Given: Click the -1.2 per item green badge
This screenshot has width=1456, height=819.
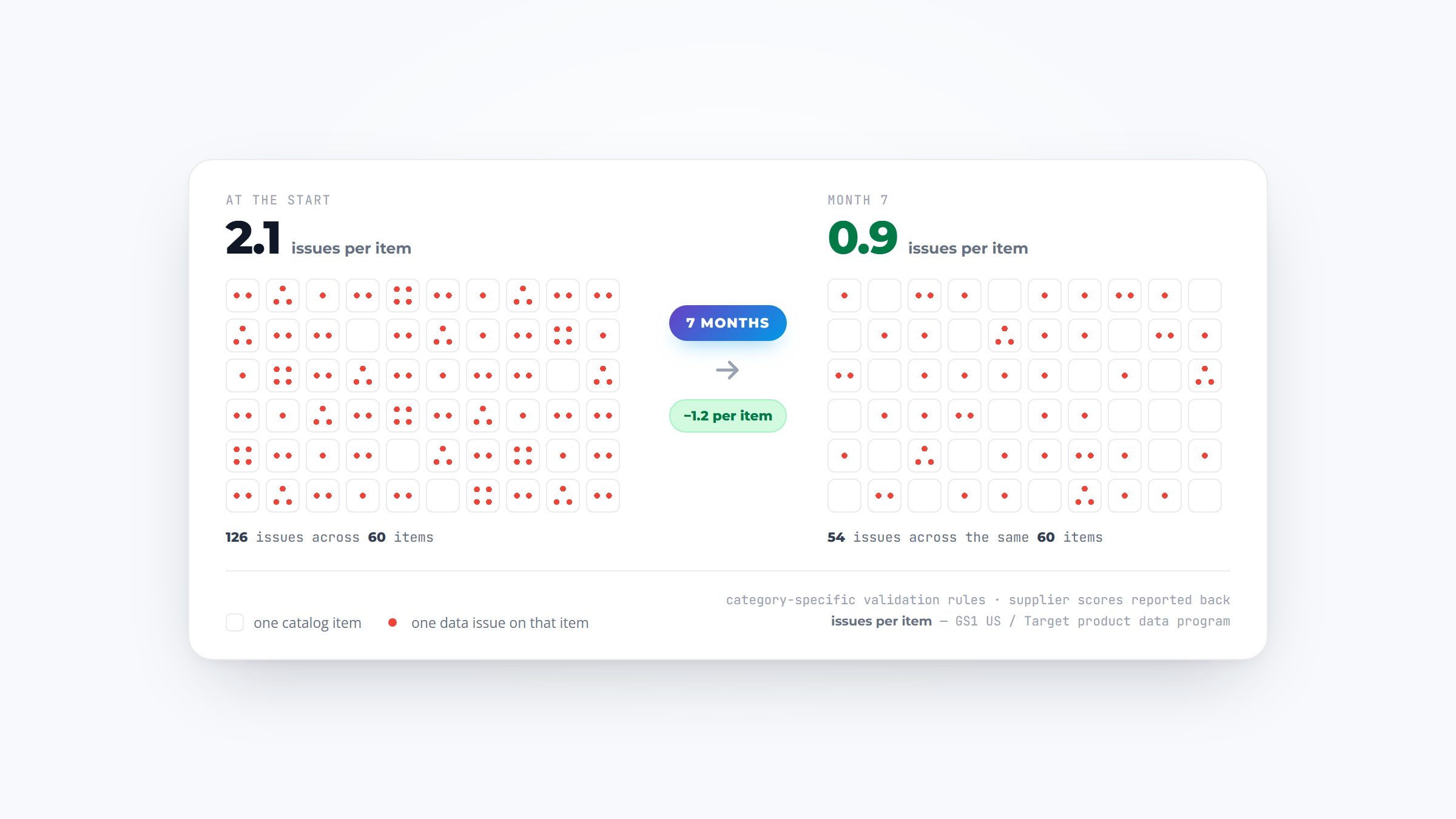Looking at the screenshot, I should [x=727, y=416].
